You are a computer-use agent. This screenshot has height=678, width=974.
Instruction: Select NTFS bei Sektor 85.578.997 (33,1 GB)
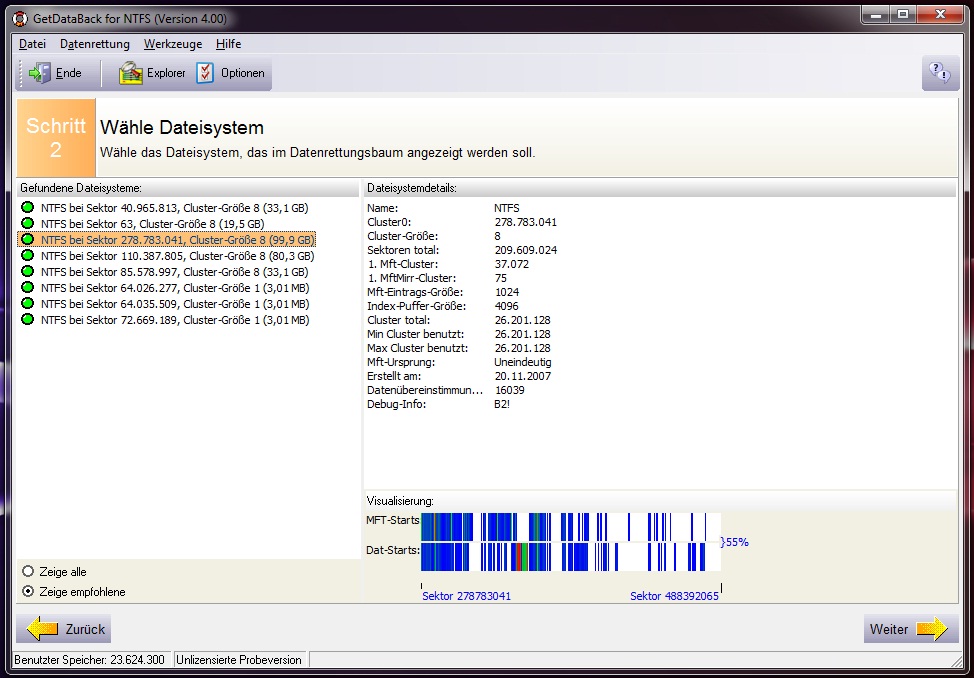pos(175,272)
